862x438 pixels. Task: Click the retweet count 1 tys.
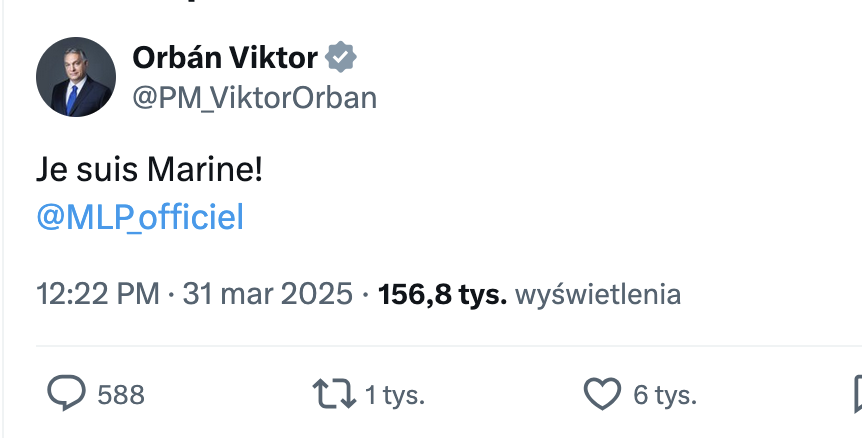[394, 395]
